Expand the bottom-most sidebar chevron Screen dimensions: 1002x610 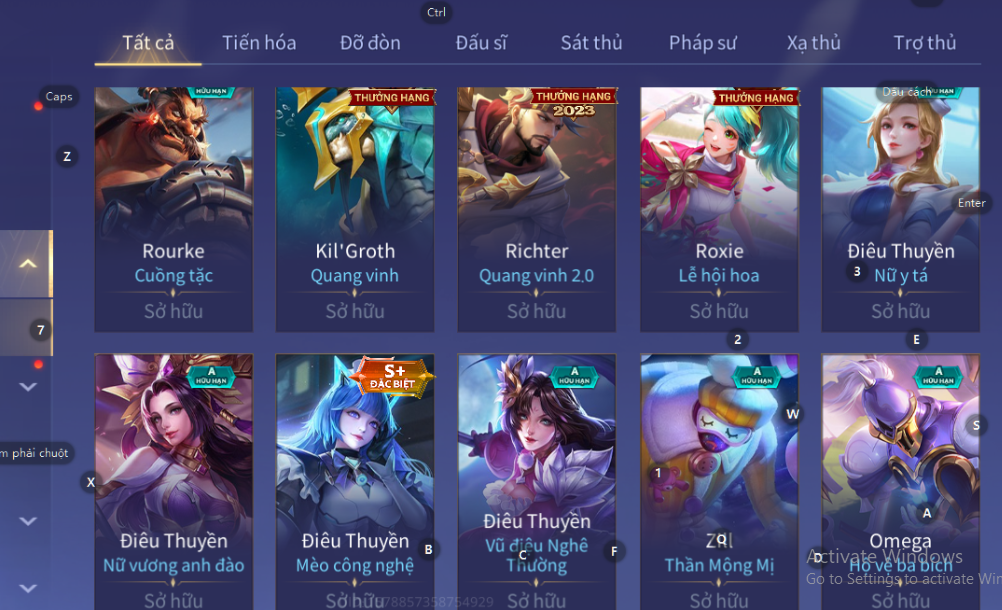[27, 588]
